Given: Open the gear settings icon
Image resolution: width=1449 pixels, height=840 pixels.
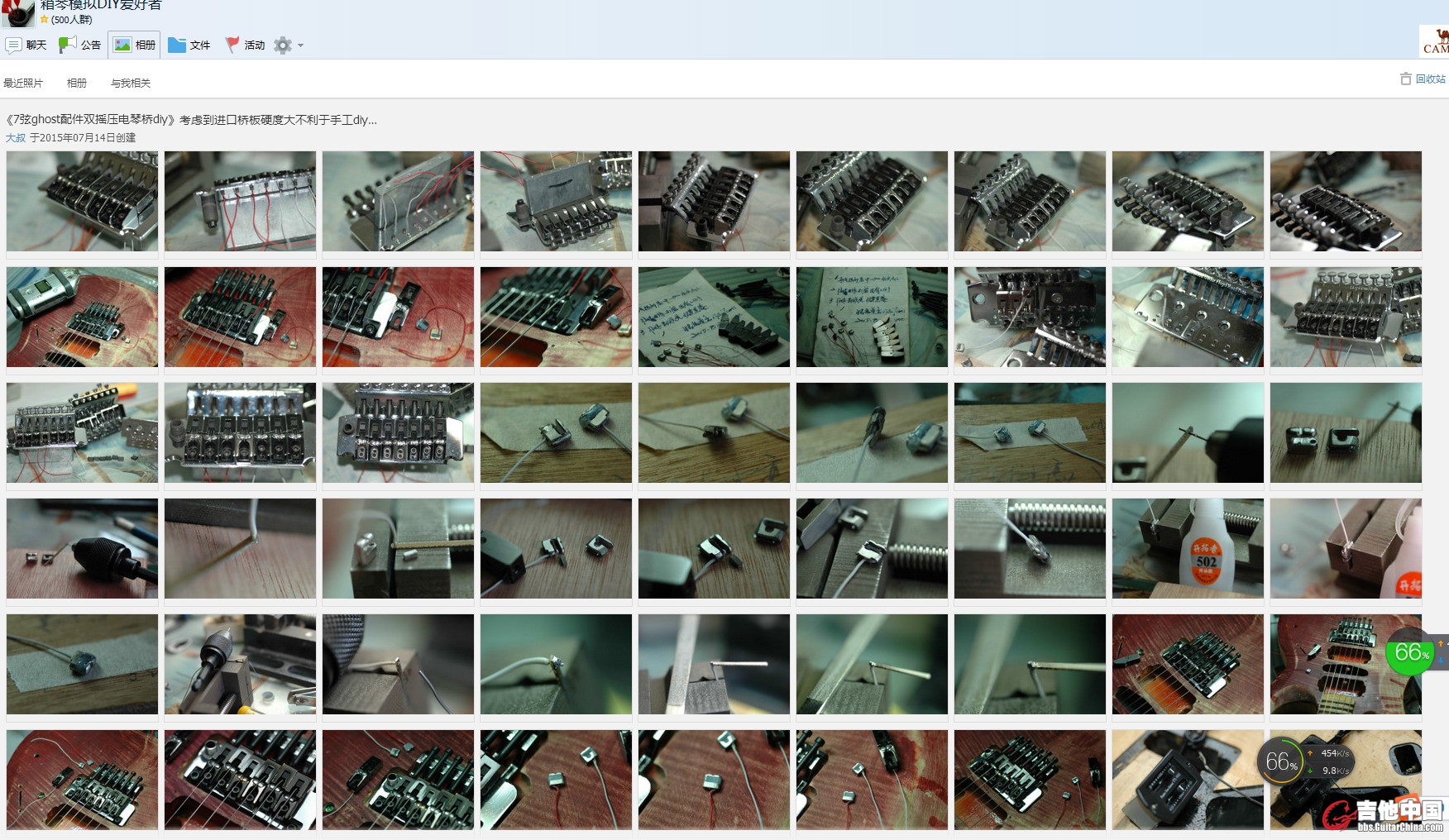Looking at the screenshot, I should 283,45.
